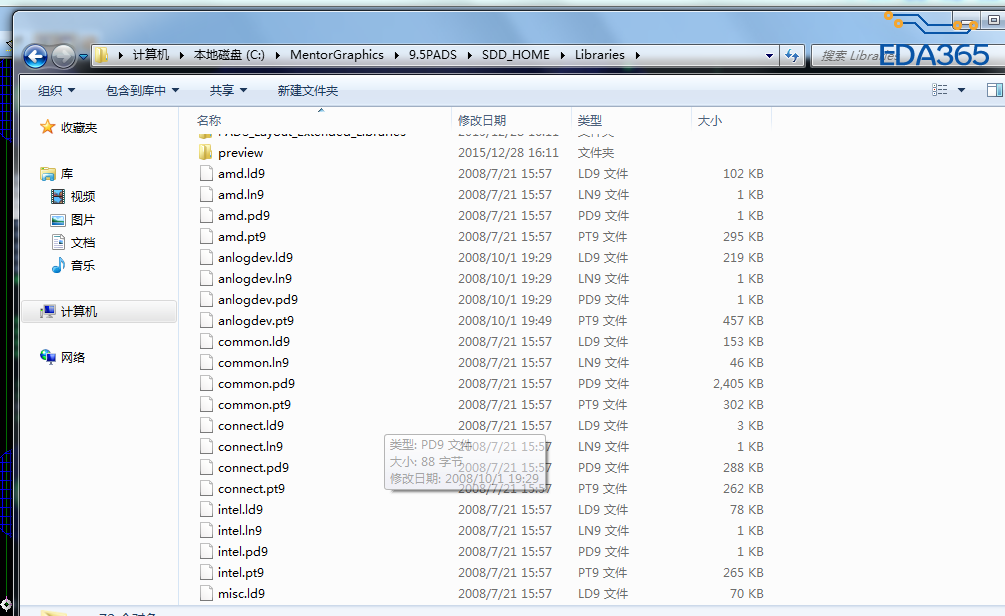Viewport: 1005px width, 616px height.
Task: Click the folder icon in address bar
Action: (101, 55)
